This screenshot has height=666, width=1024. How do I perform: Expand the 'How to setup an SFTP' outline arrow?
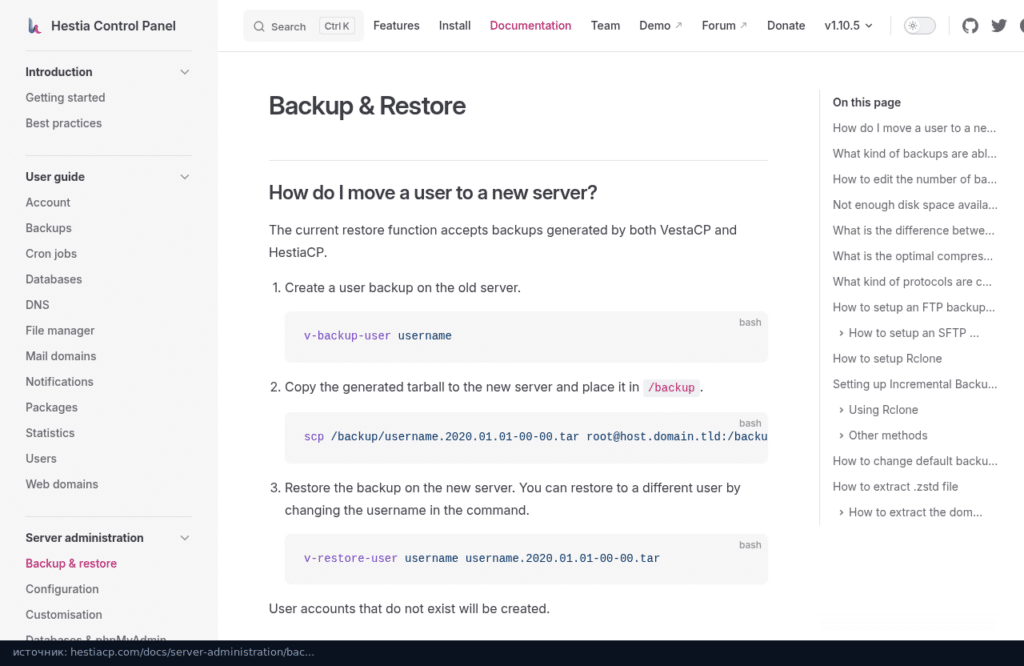(x=841, y=333)
